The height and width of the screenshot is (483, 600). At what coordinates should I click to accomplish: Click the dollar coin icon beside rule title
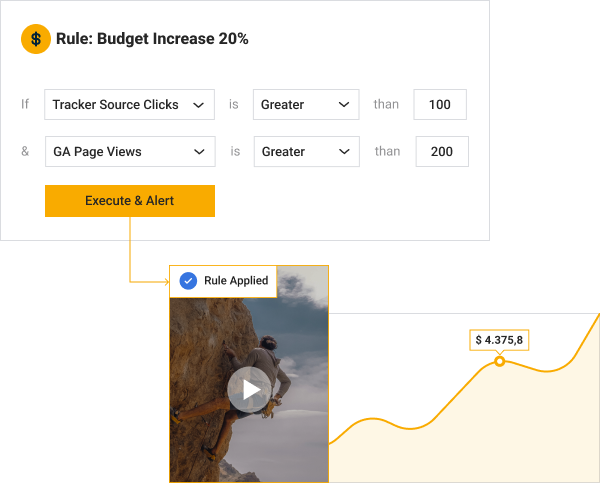click(x=36, y=39)
